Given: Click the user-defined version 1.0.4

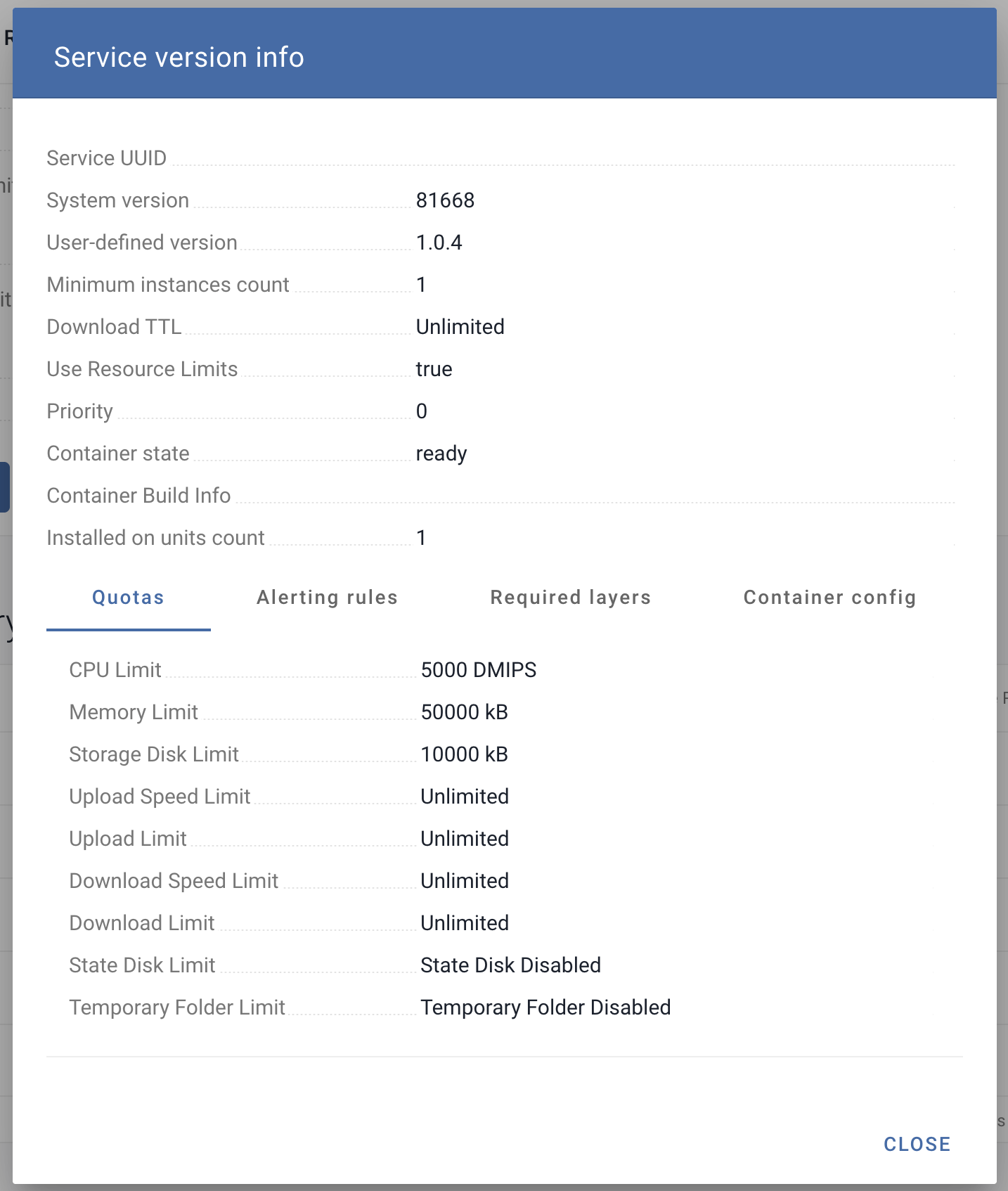Looking at the screenshot, I should point(439,243).
